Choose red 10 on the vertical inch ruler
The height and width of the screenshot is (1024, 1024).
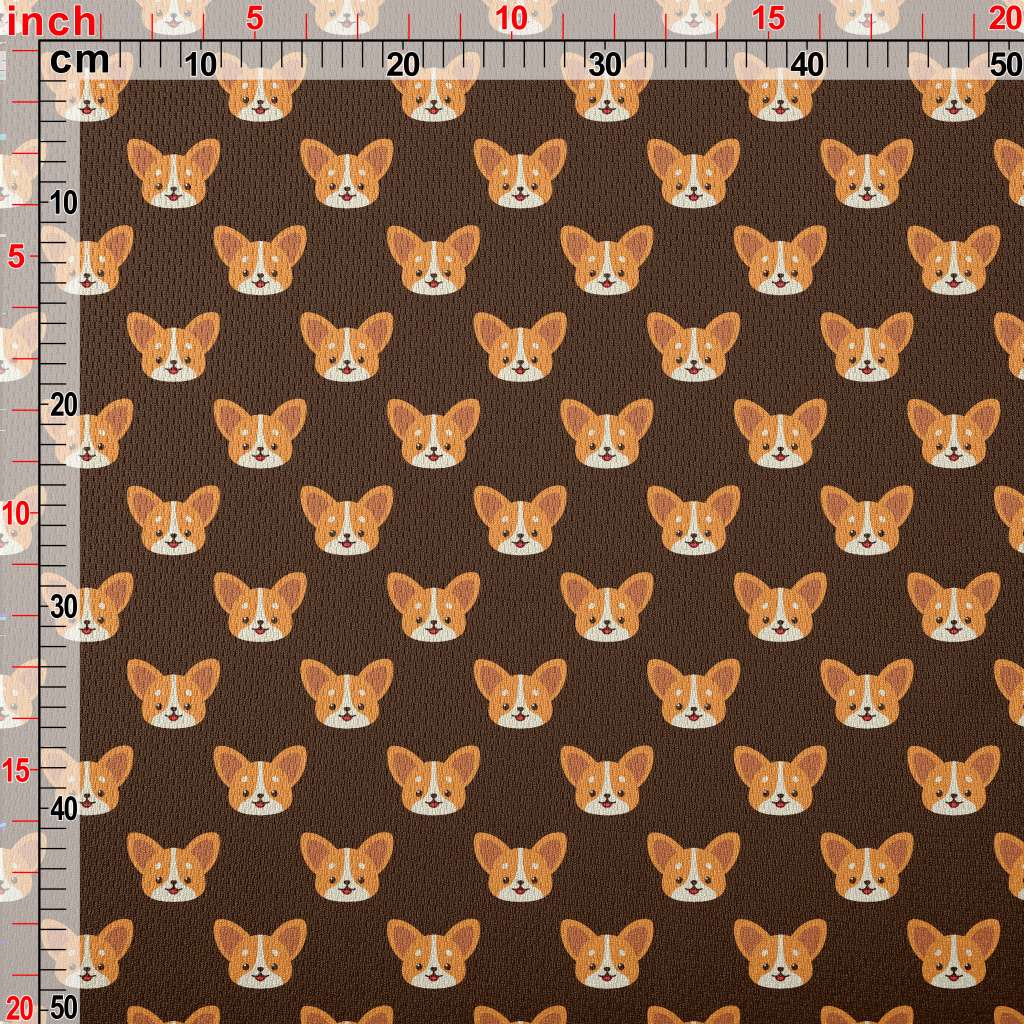click(x=16, y=515)
